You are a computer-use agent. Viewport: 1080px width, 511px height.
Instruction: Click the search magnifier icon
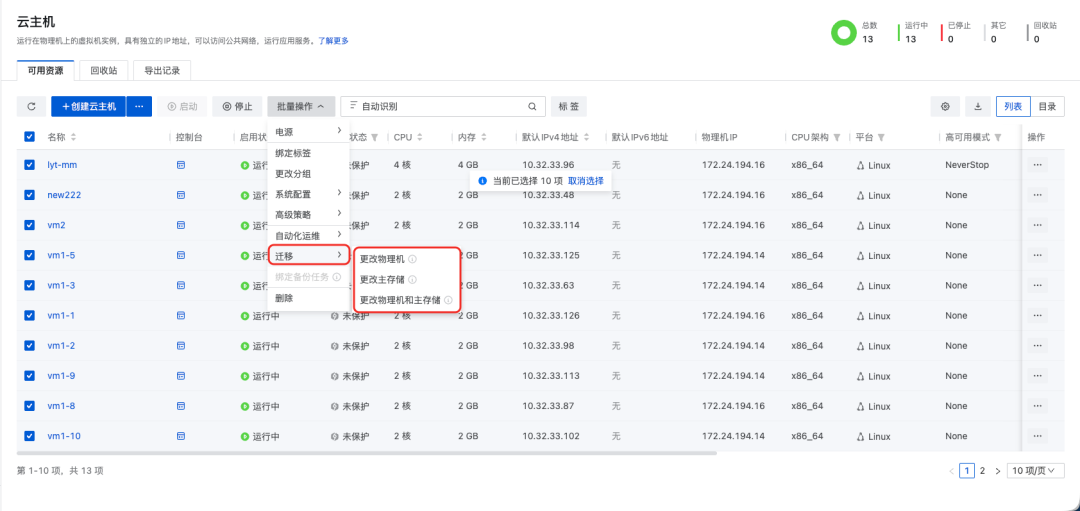[532, 107]
